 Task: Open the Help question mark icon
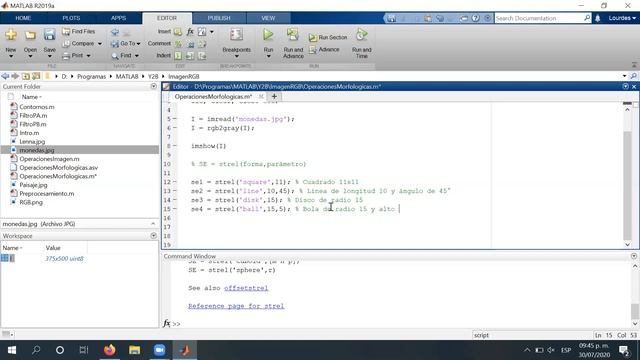click(x=476, y=18)
